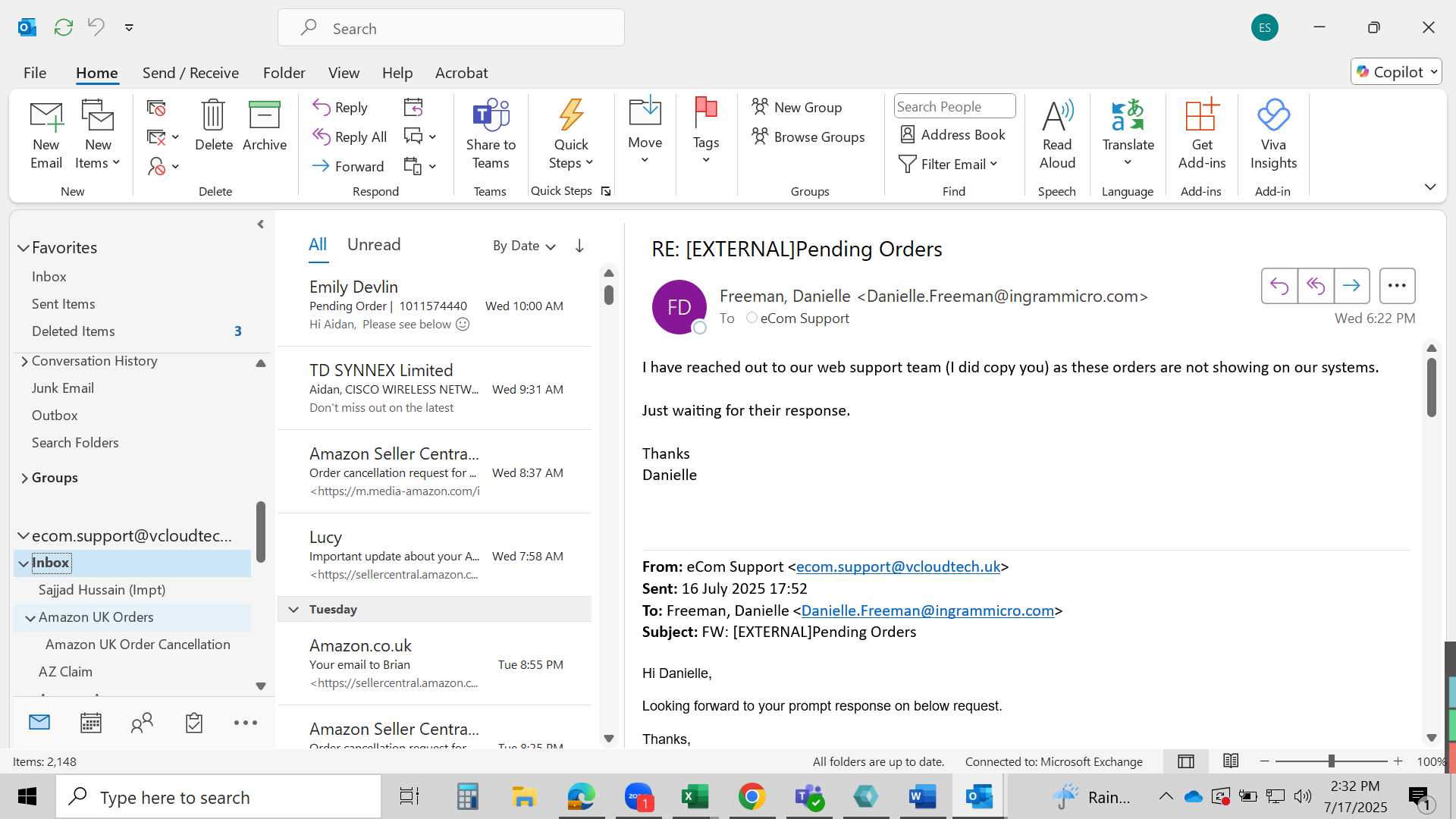The image size is (1456, 819).
Task: Open ecom.support@vcloudtech.uk email link
Action: tap(898, 566)
